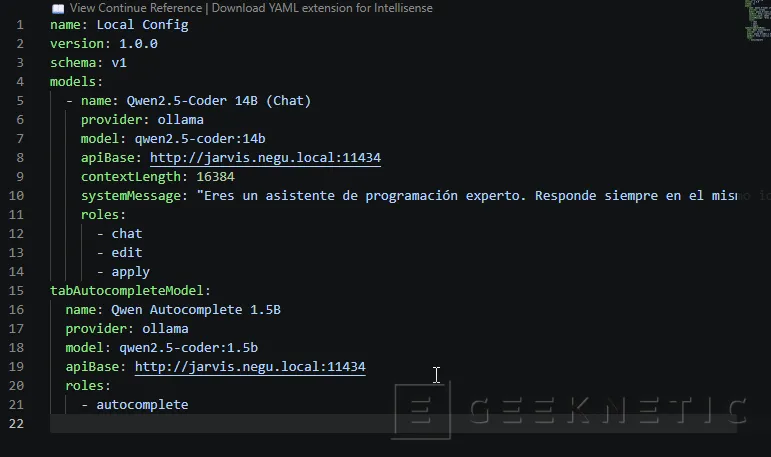Click 'roles:' key on line 11
The height and width of the screenshot is (457, 771).
103,214
